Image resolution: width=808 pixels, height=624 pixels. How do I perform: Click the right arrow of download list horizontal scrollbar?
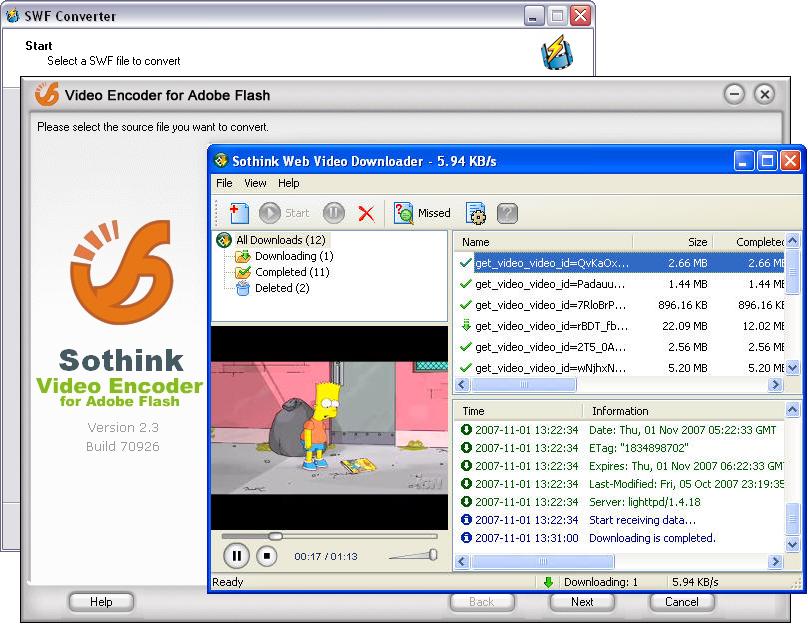coord(775,385)
